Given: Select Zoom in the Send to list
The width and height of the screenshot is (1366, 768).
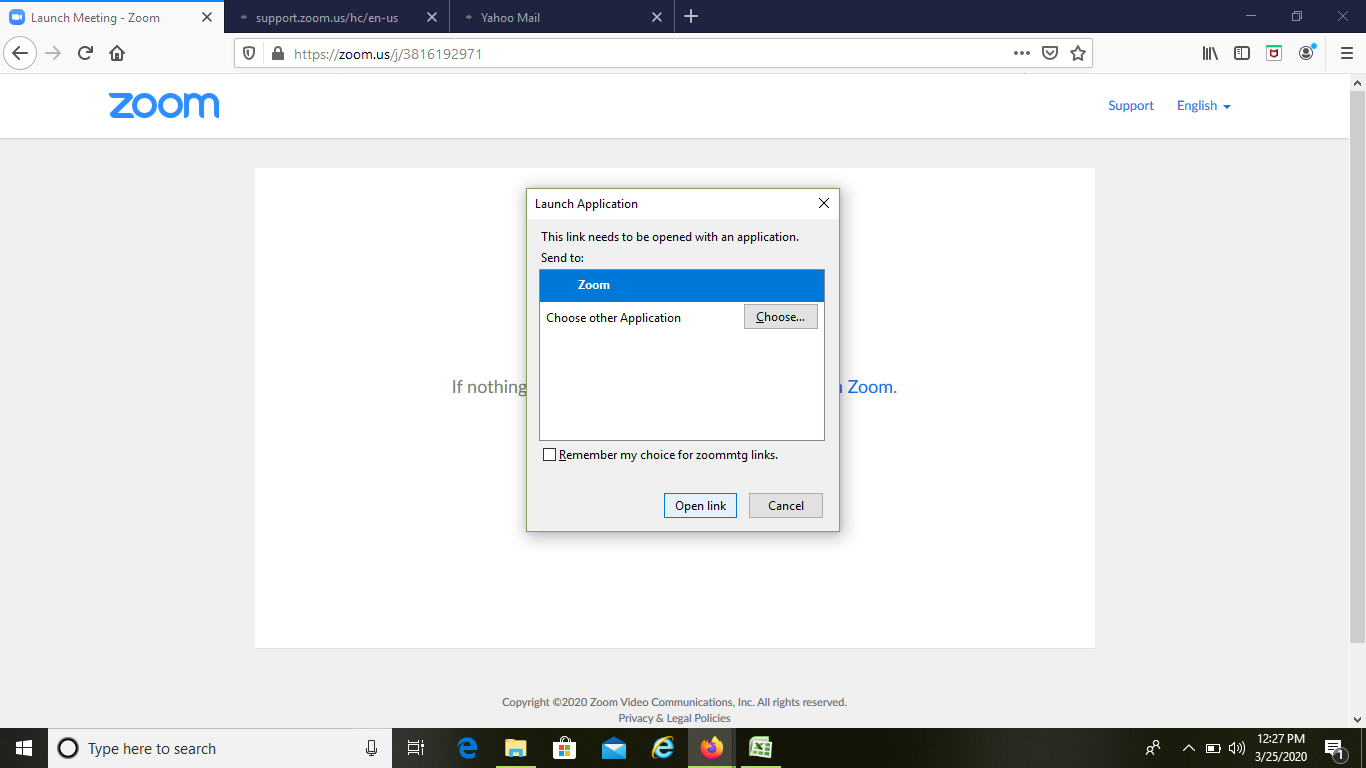Looking at the screenshot, I should click(x=681, y=285).
